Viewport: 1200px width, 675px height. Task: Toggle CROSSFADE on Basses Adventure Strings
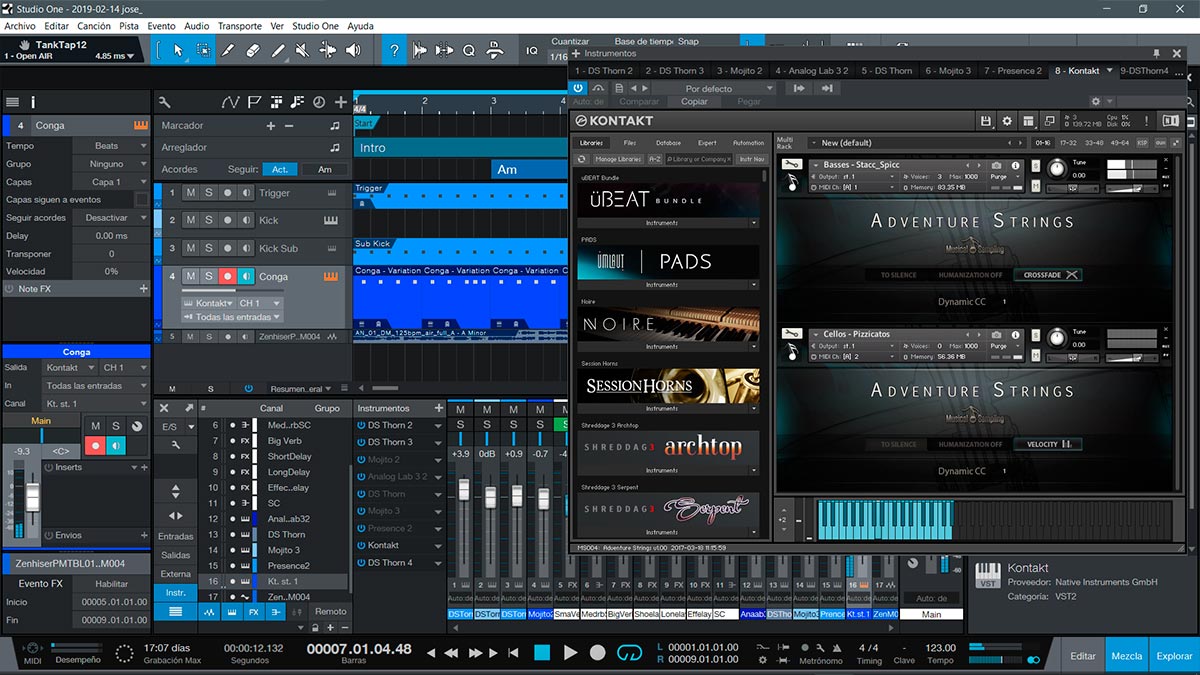(x=1047, y=275)
